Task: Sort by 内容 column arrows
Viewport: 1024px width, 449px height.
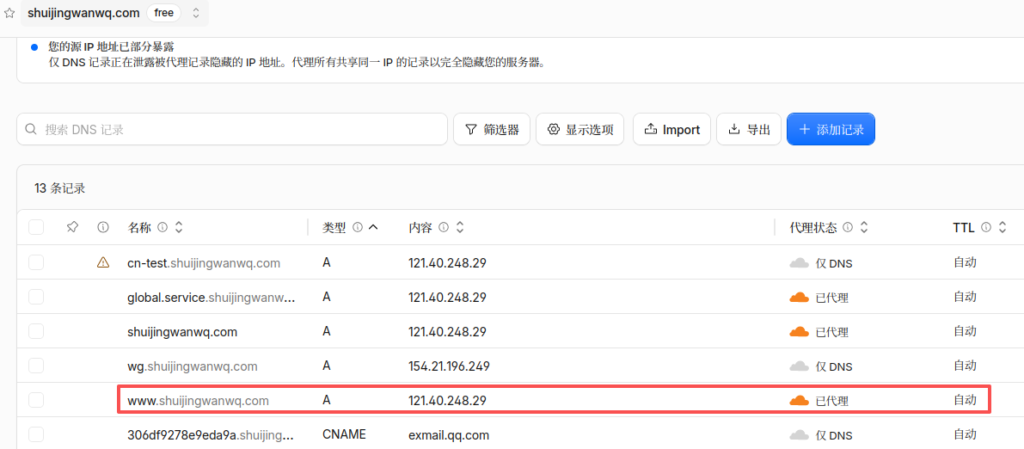Action: (x=459, y=227)
